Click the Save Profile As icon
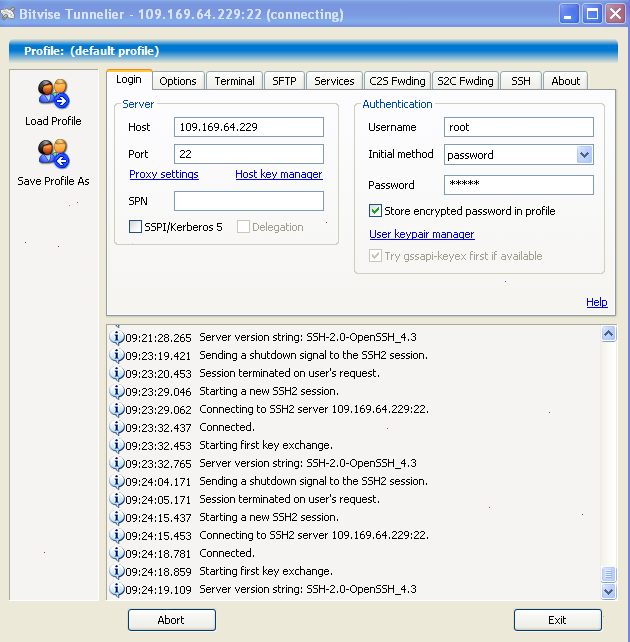The height and width of the screenshot is (642, 630). click(54, 154)
